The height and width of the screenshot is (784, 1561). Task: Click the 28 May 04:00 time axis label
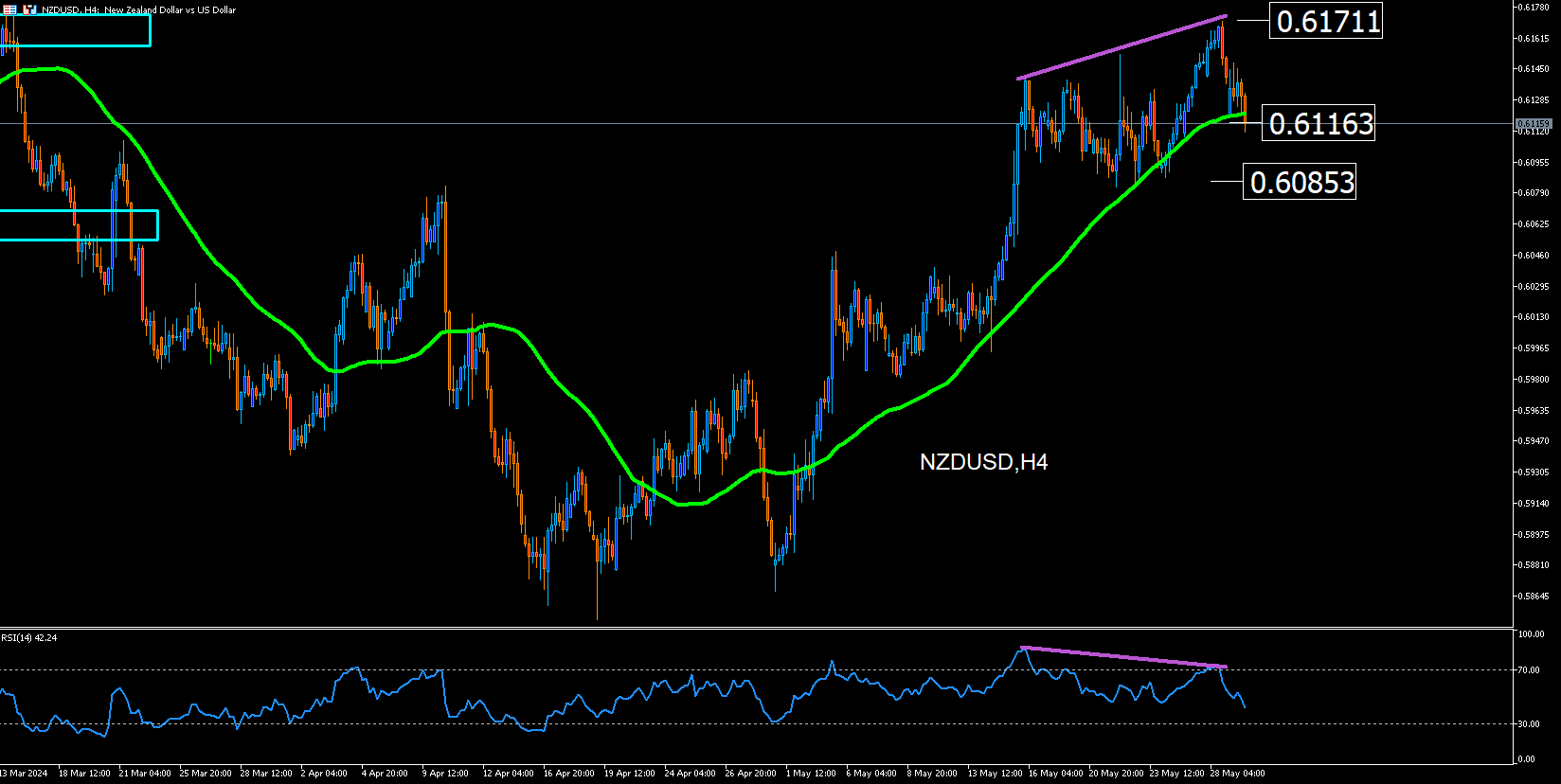click(x=1237, y=774)
